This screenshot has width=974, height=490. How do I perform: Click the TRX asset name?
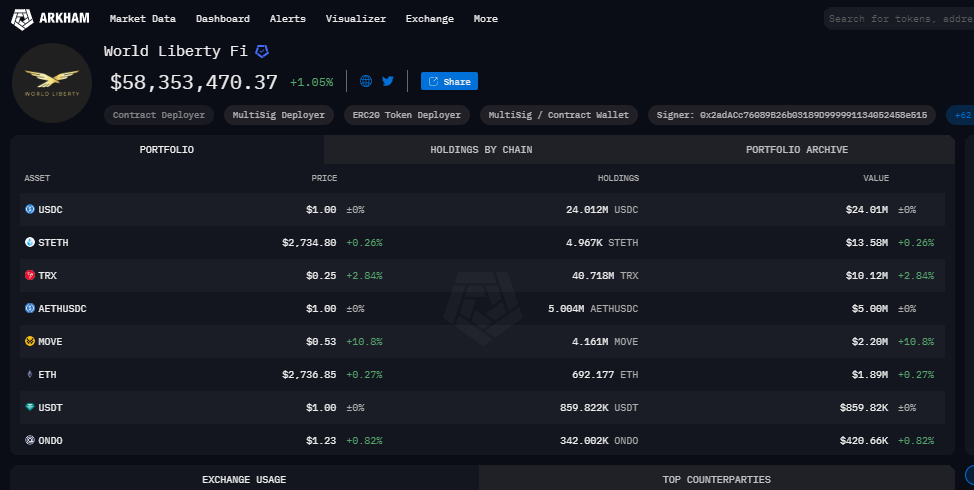click(47, 276)
